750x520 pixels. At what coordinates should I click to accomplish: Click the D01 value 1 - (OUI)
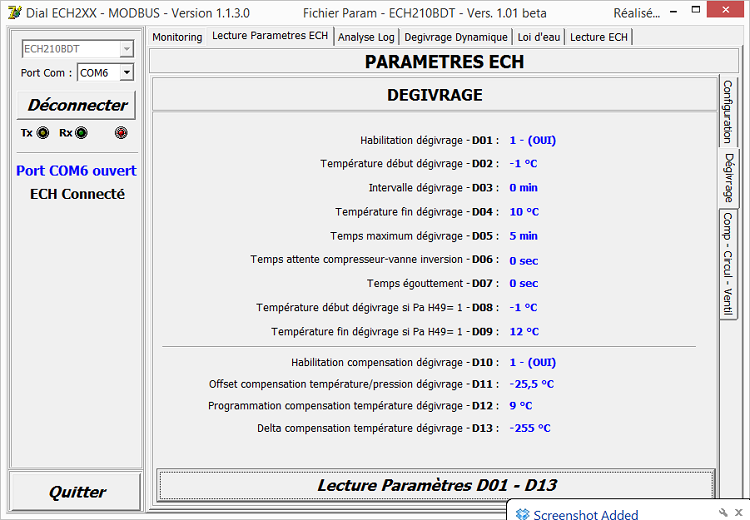click(532, 141)
